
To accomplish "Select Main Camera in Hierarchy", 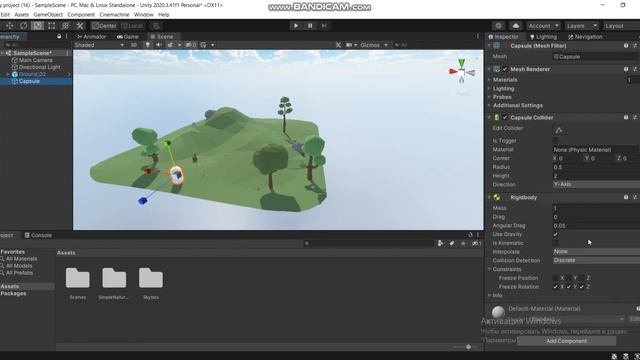I will 36,60.
